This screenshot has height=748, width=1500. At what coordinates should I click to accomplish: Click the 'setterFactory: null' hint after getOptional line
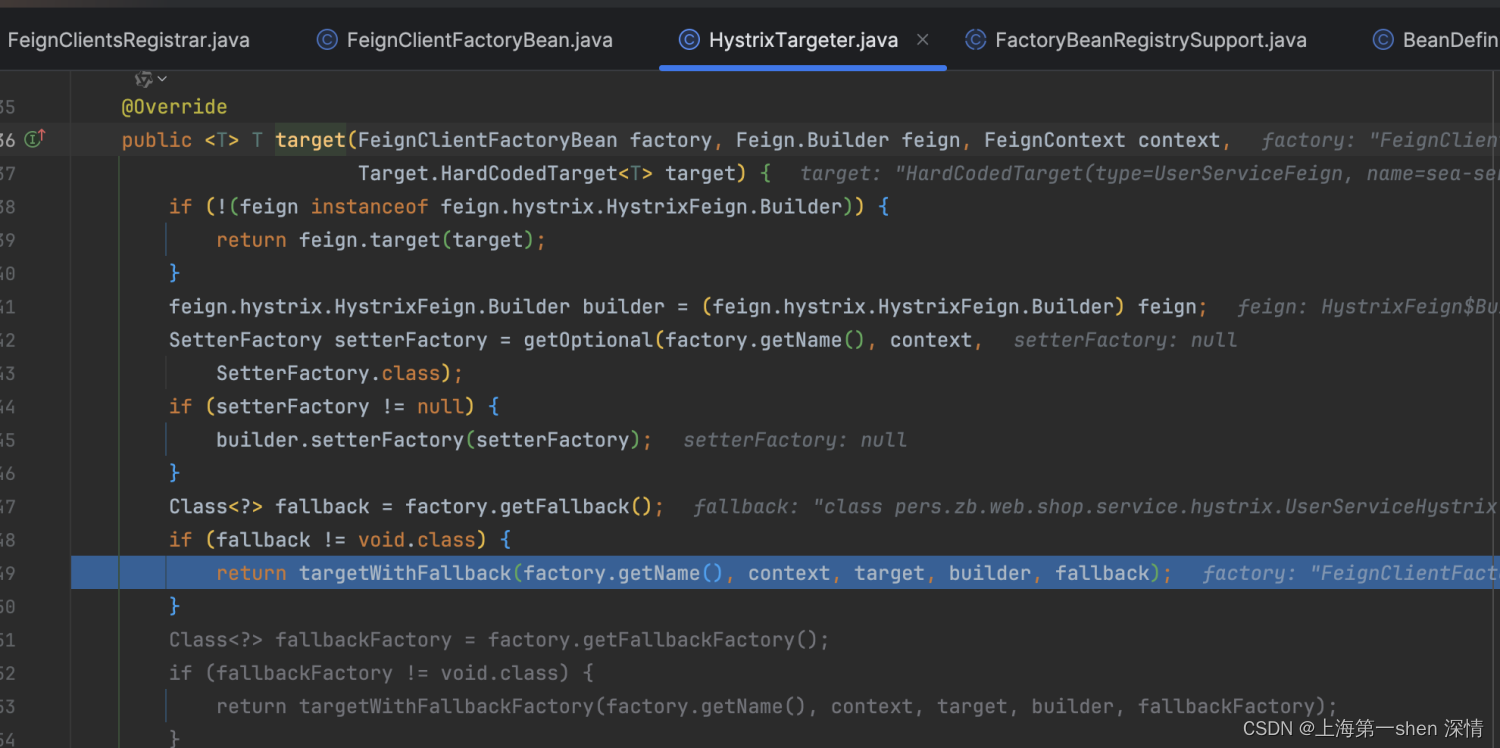pos(1126,340)
